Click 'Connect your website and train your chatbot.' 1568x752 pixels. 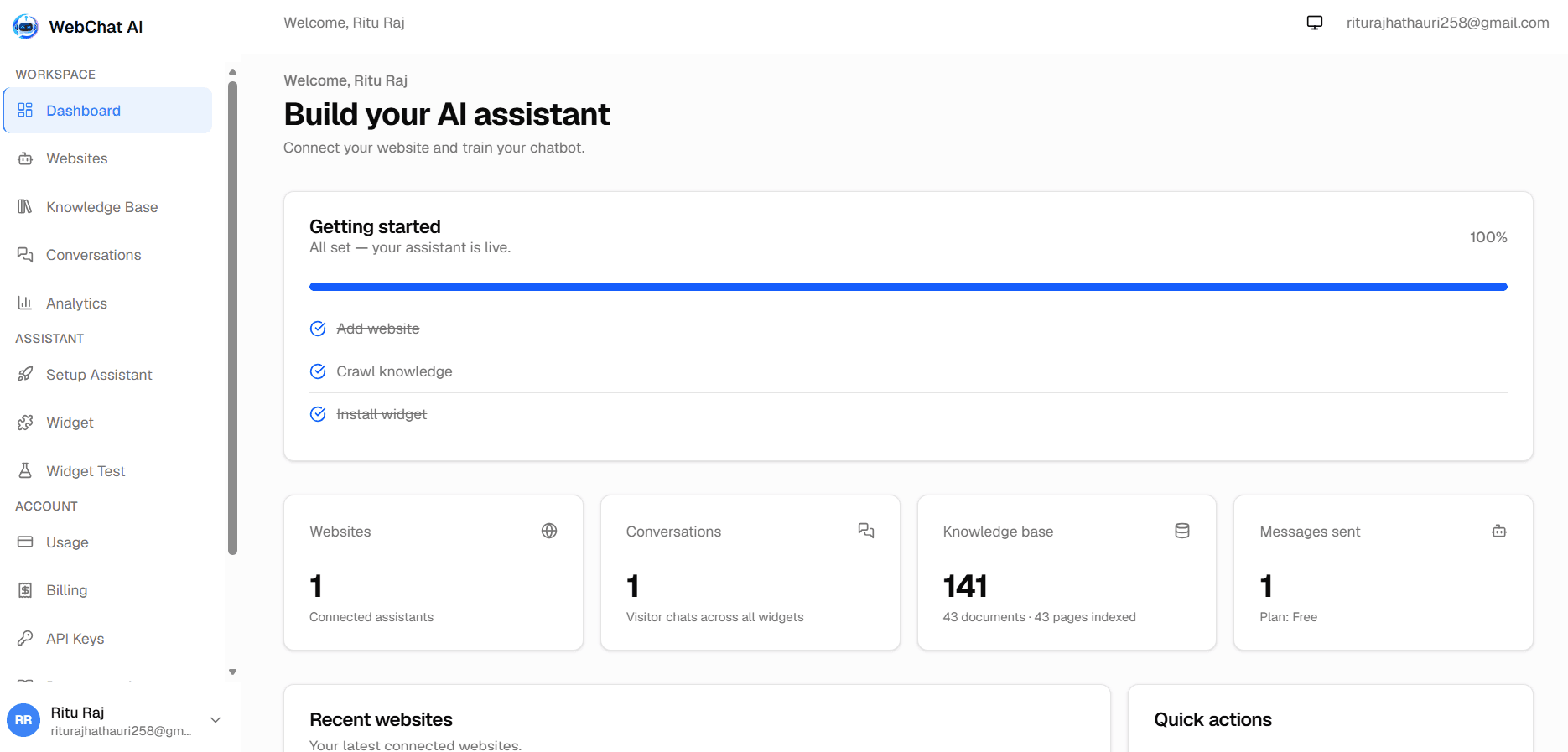[434, 148]
